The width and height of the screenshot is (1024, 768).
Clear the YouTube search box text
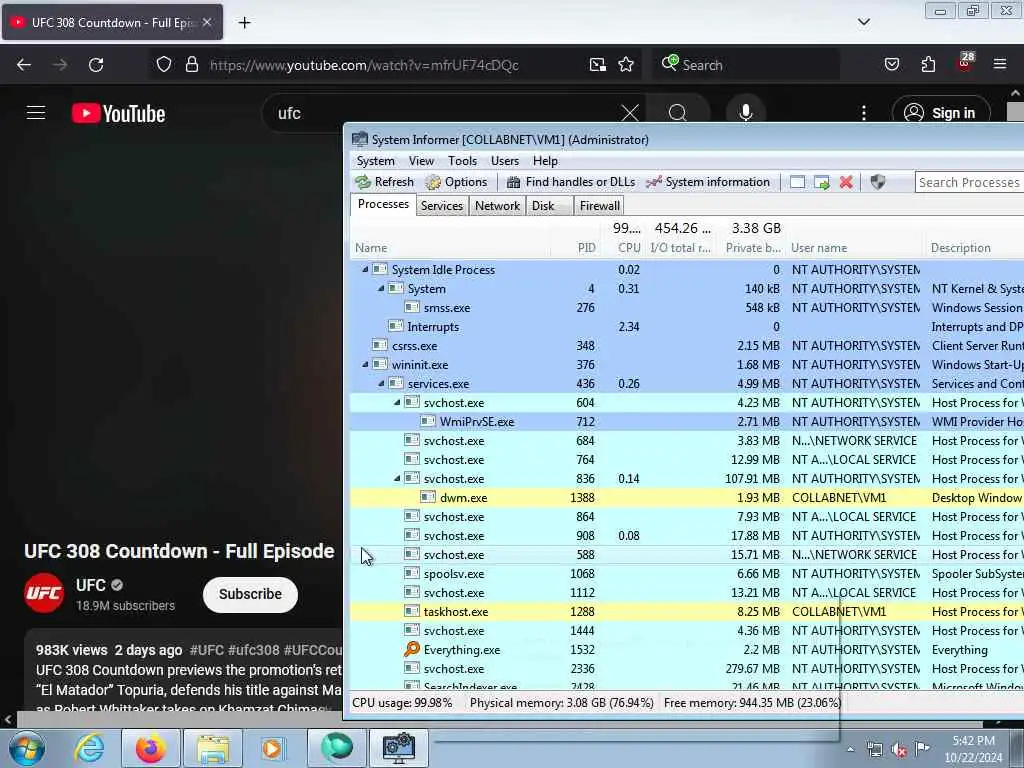(630, 114)
